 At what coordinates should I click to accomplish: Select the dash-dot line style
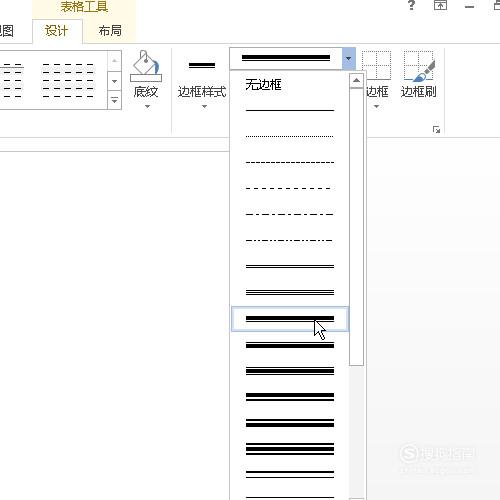(x=290, y=214)
